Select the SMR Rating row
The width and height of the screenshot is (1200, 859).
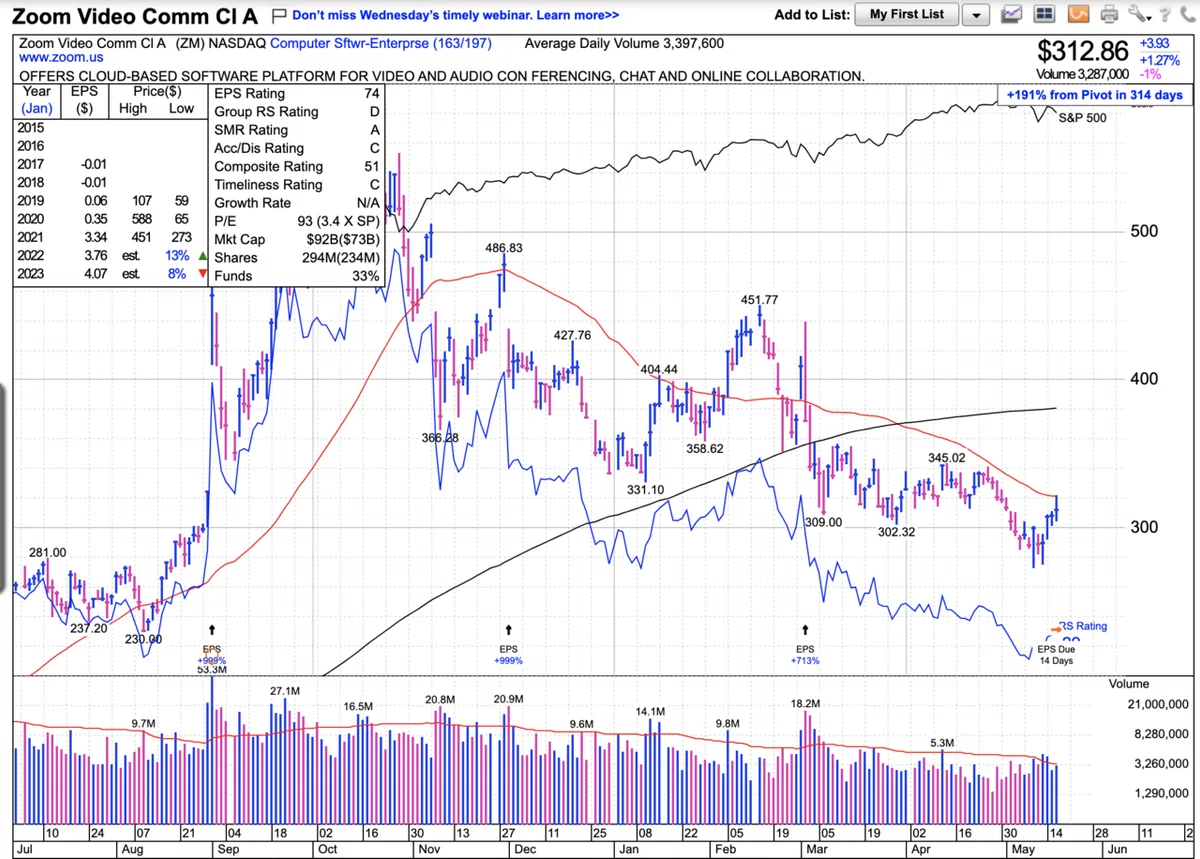pyautogui.click(x=297, y=130)
